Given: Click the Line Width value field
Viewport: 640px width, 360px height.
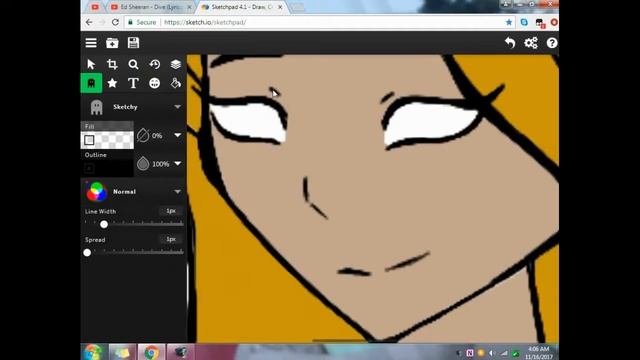Looking at the screenshot, I should [x=171, y=211].
